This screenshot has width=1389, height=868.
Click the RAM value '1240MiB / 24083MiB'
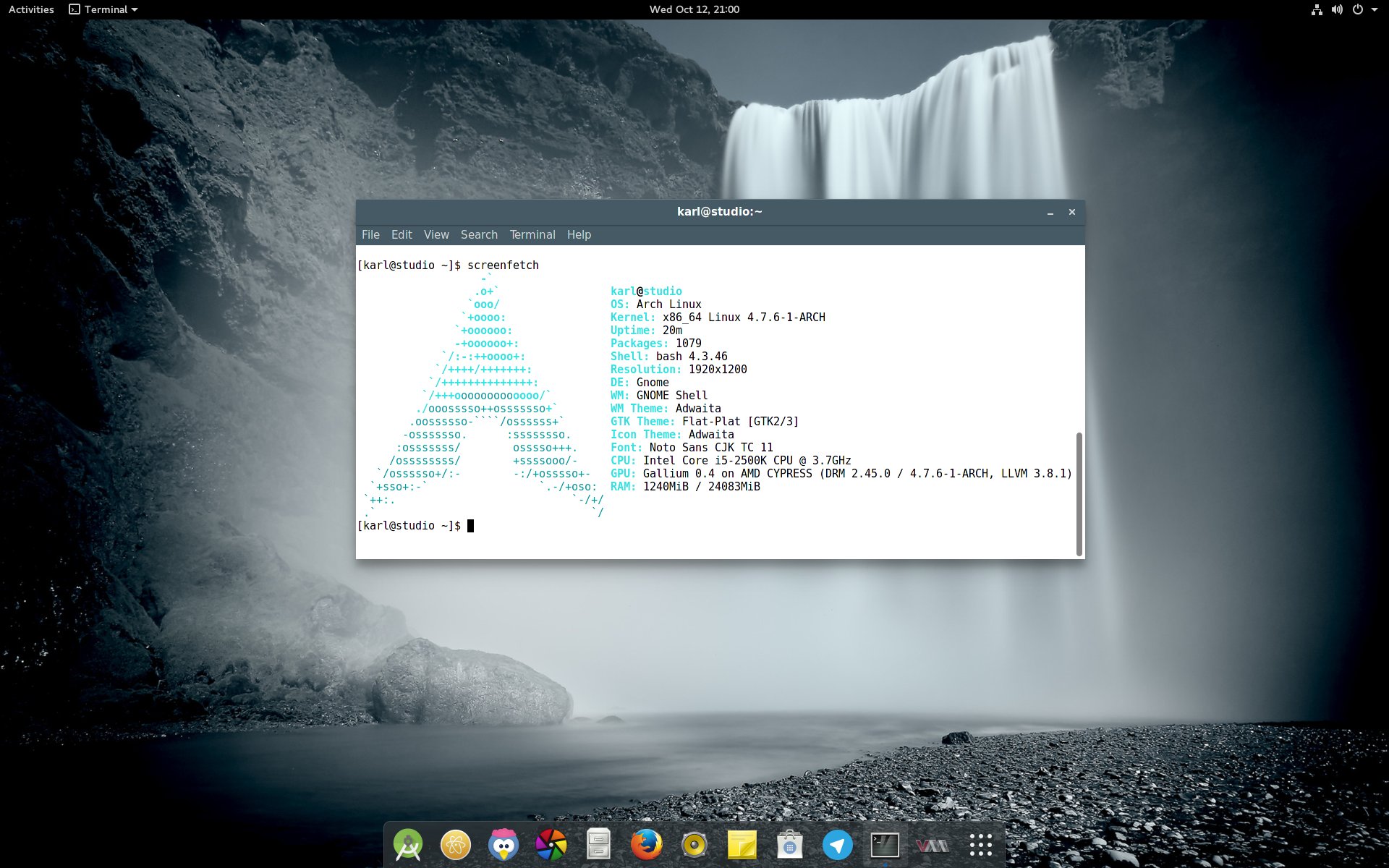702,487
